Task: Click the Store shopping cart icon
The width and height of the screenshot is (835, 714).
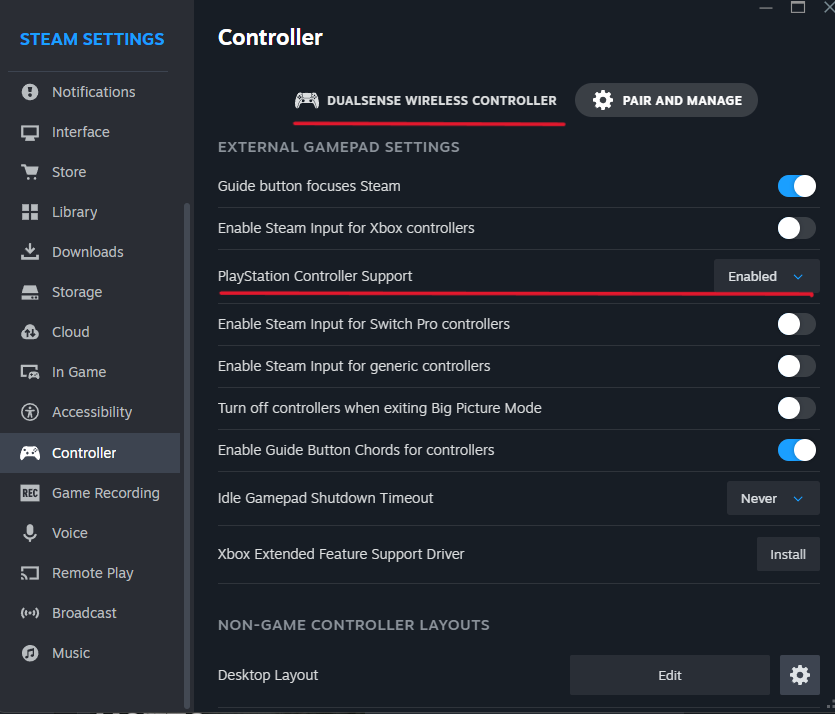Action: pos(30,172)
